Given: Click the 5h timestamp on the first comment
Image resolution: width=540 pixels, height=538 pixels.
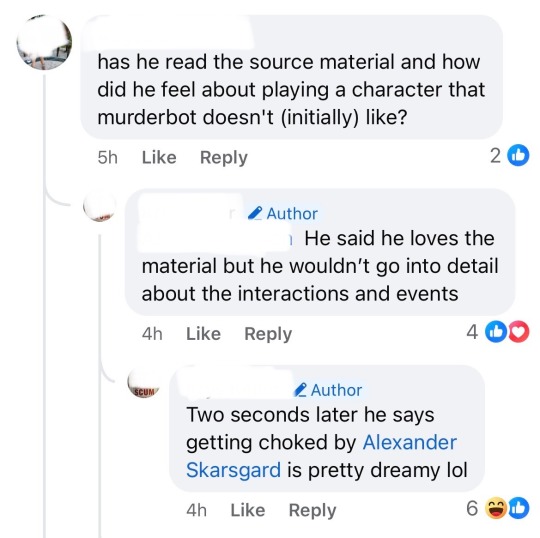Looking at the screenshot, I should (107, 157).
